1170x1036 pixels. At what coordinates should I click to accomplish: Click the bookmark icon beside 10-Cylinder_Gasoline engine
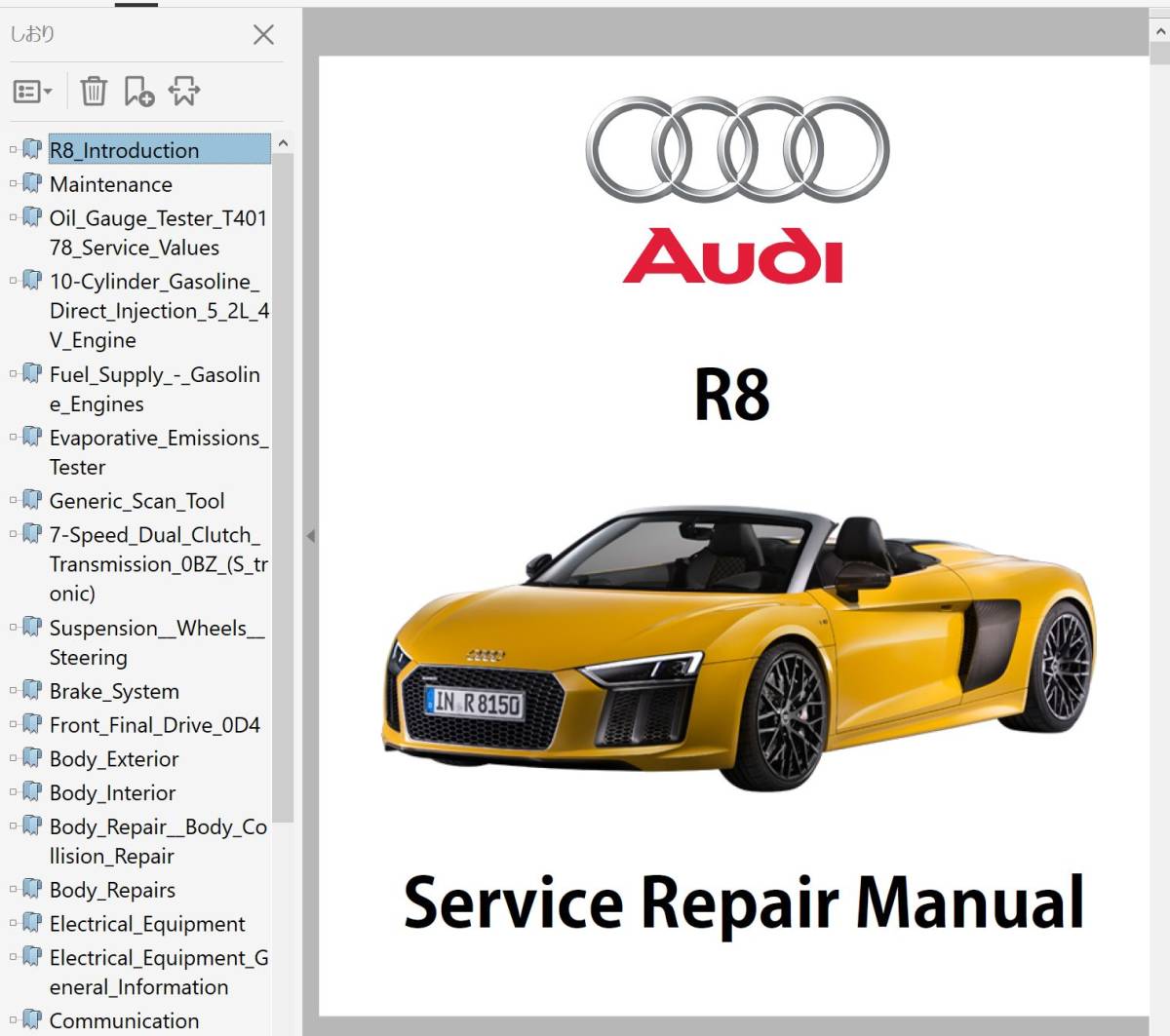[32, 281]
